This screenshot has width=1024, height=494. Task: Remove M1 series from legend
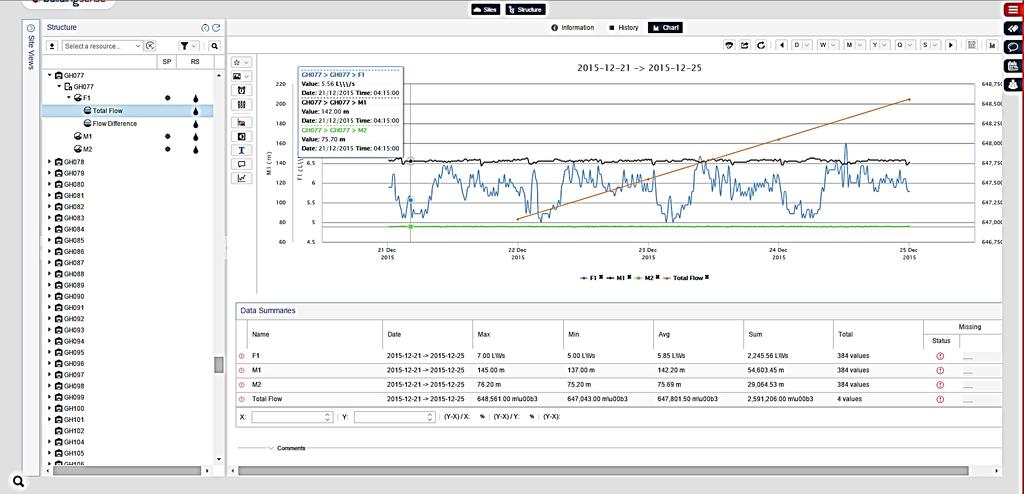click(x=629, y=277)
